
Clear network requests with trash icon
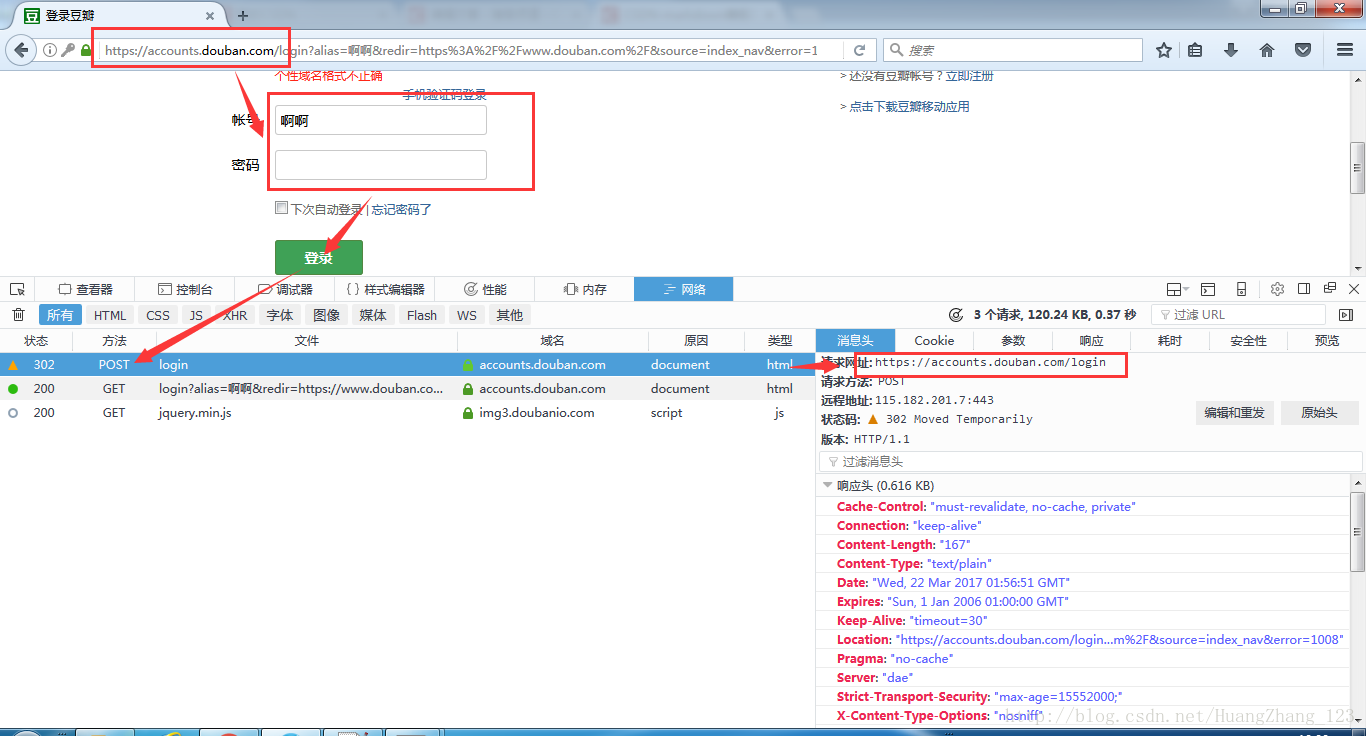point(18,315)
